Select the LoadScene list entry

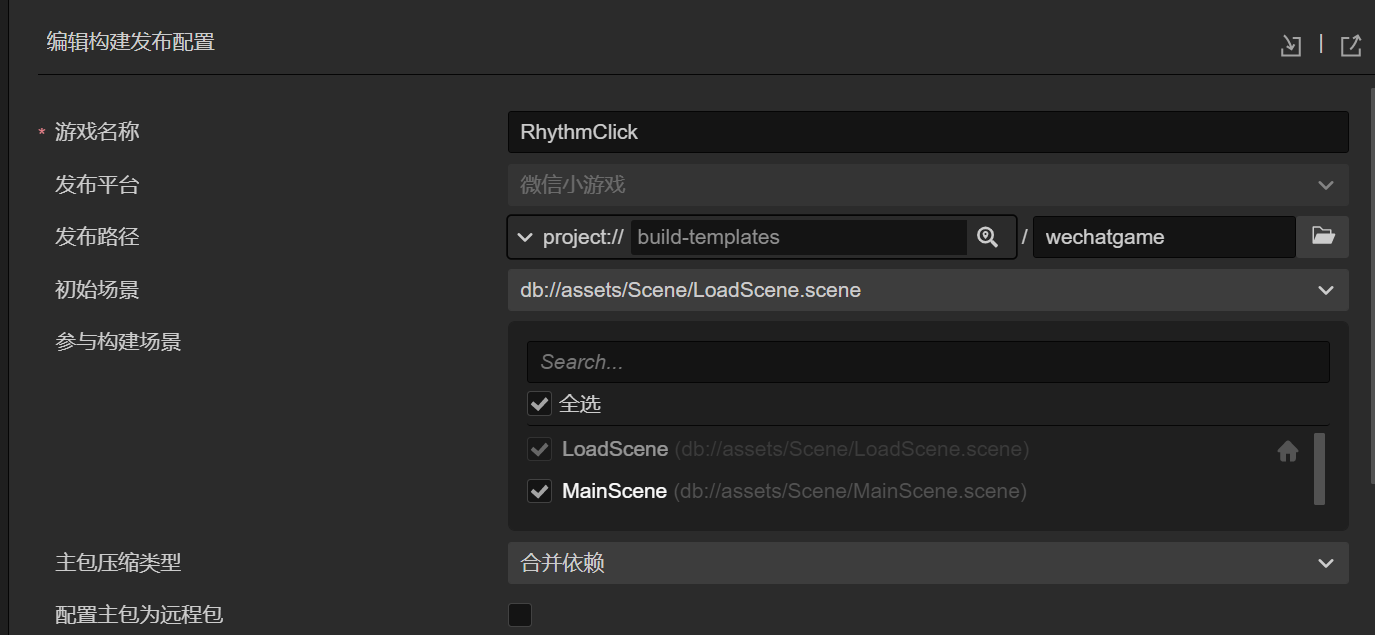point(615,449)
